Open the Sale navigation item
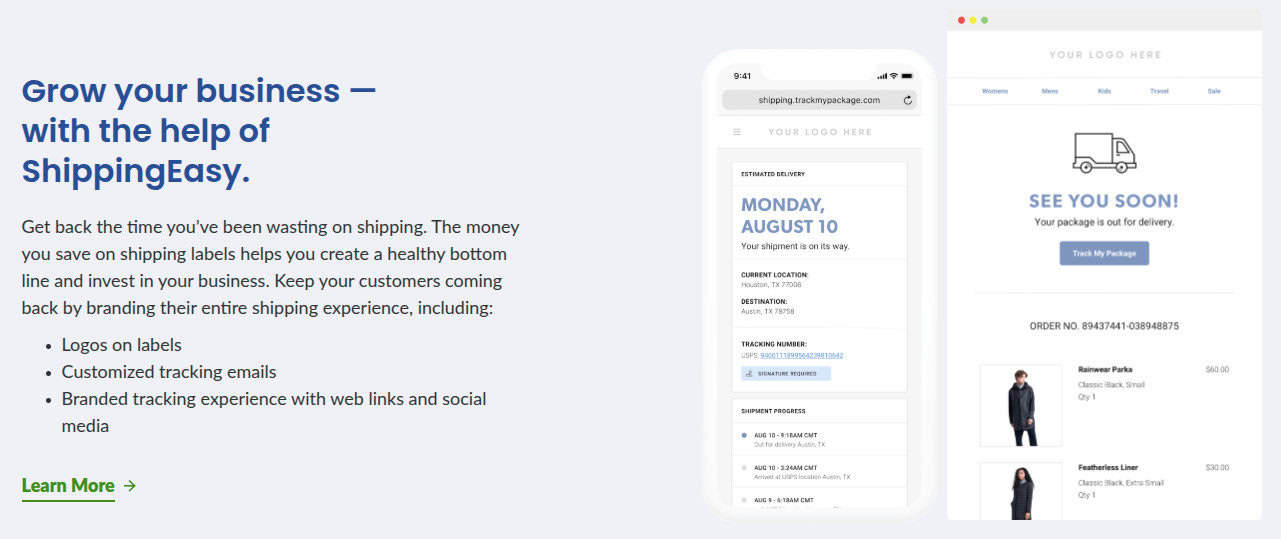Screen dimensions: 1281x539 tap(1214, 91)
